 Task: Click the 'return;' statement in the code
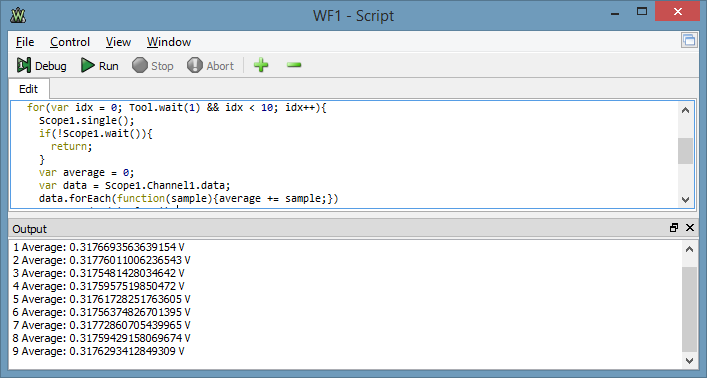tap(71, 147)
